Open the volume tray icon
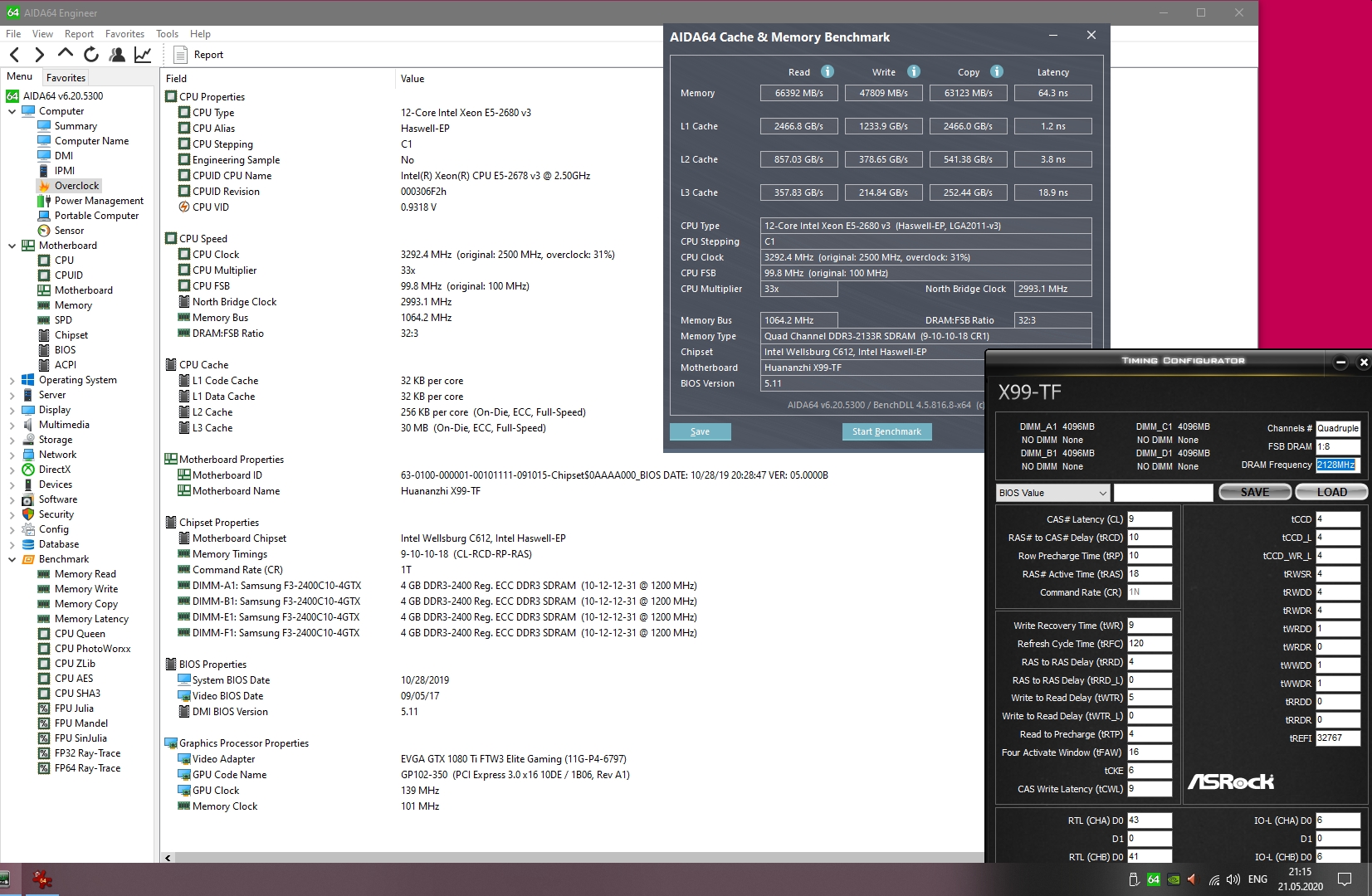 [x=1233, y=879]
